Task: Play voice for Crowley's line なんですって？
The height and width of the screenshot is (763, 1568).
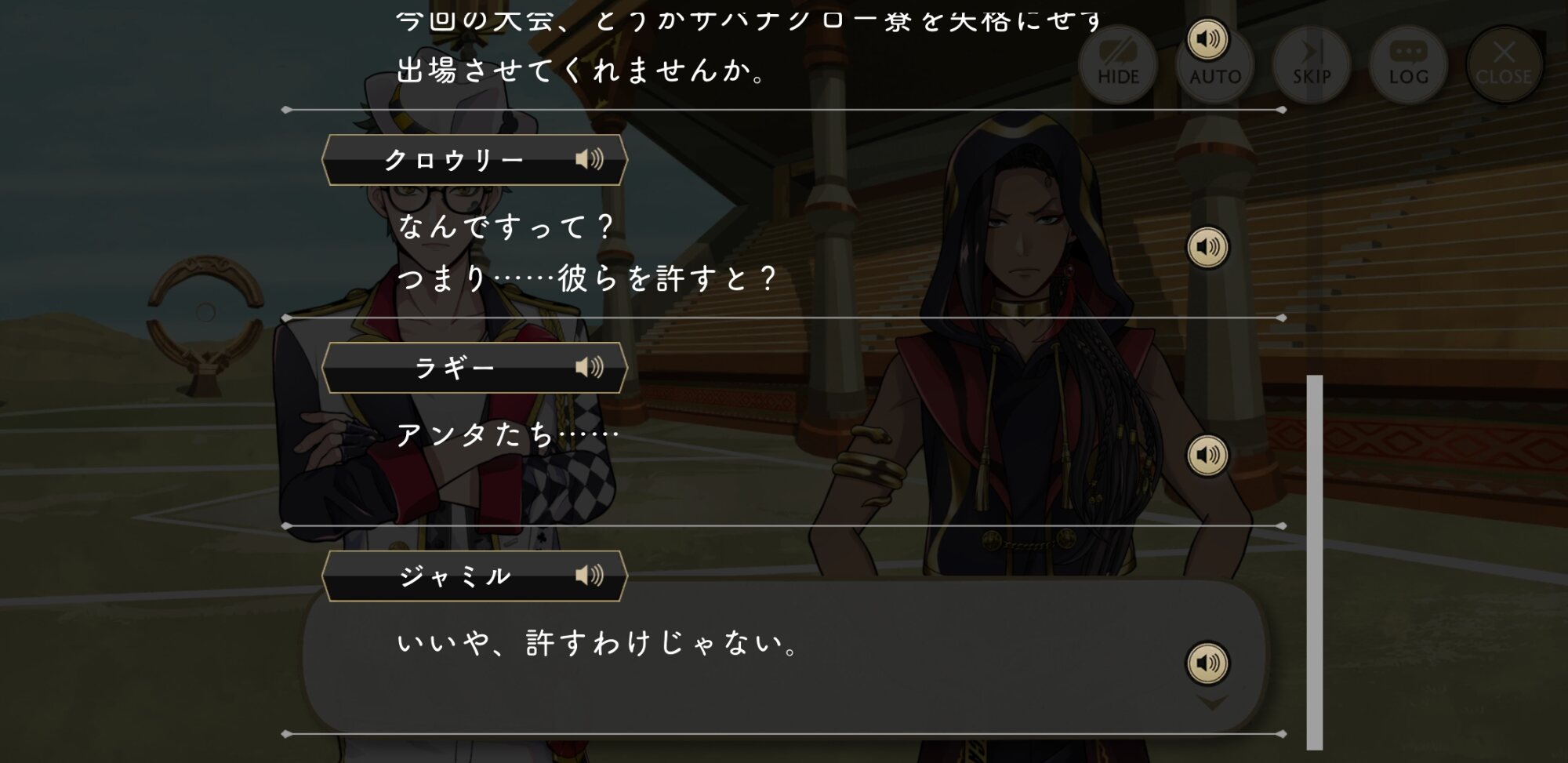Action: click(1207, 247)
